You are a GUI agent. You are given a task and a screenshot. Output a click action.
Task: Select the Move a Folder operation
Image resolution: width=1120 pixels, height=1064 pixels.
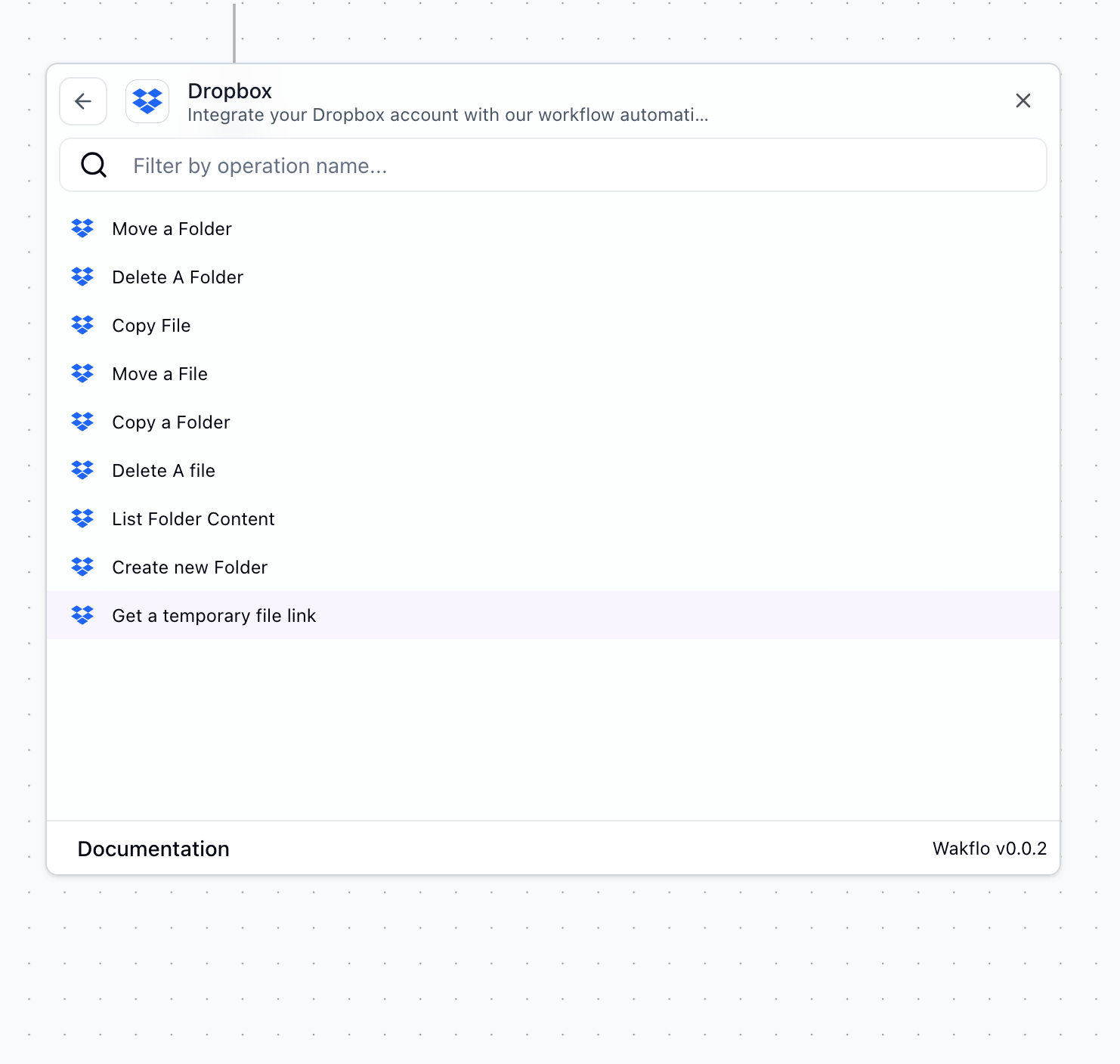coord(171,228)
